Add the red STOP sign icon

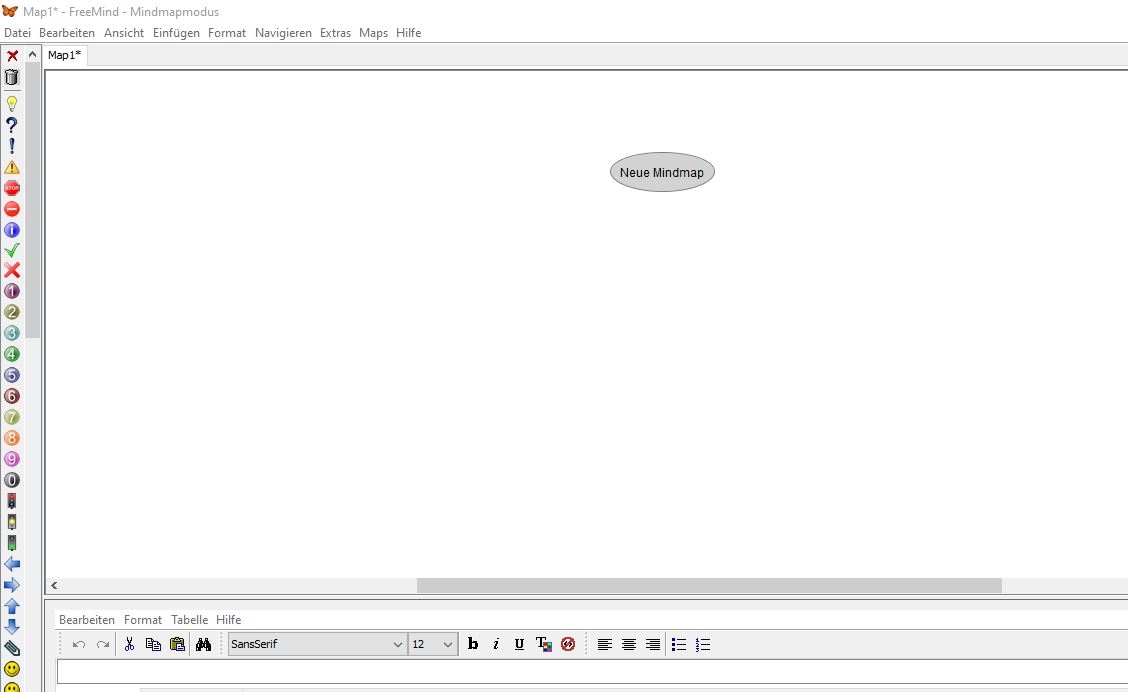(12, 188)
